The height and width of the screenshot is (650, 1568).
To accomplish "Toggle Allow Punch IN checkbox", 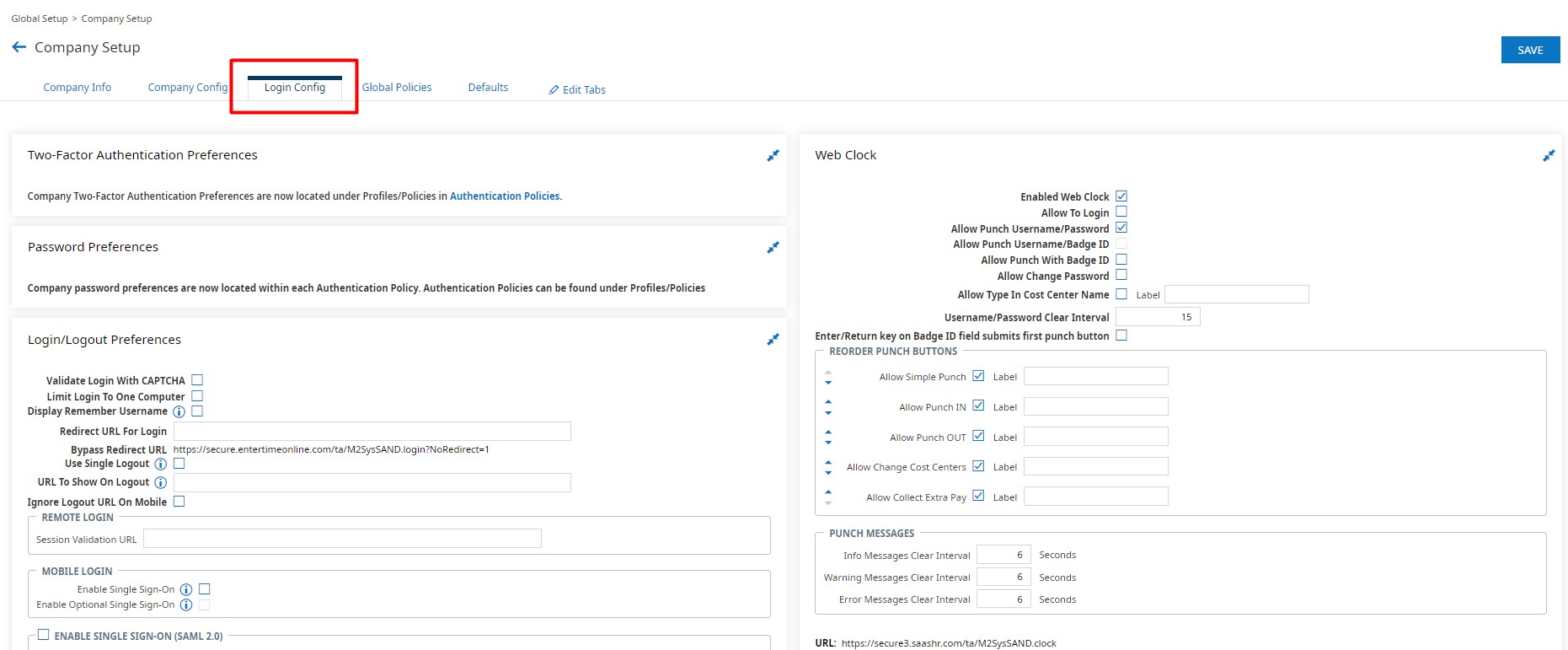I will pos(978,406).
